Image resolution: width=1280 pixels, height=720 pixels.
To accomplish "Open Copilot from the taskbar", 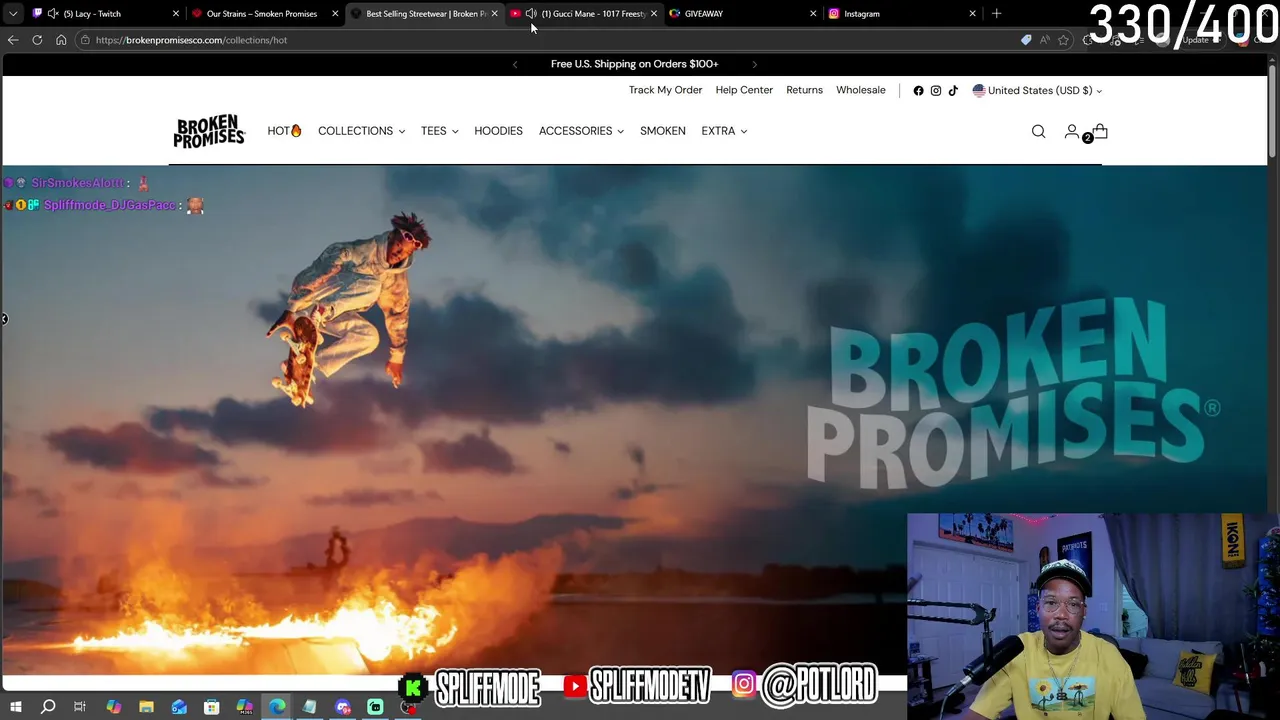I will (x=113, y=707).
